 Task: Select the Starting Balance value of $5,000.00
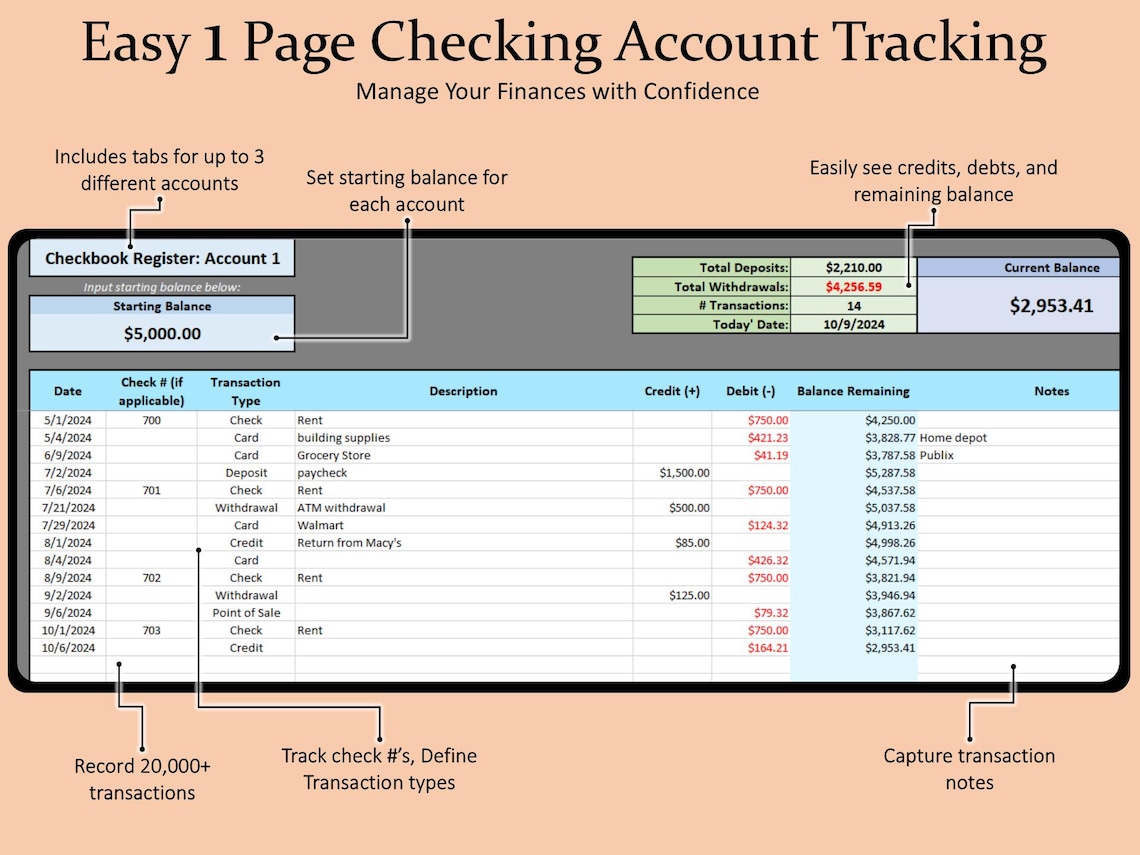tap(162, 333)
